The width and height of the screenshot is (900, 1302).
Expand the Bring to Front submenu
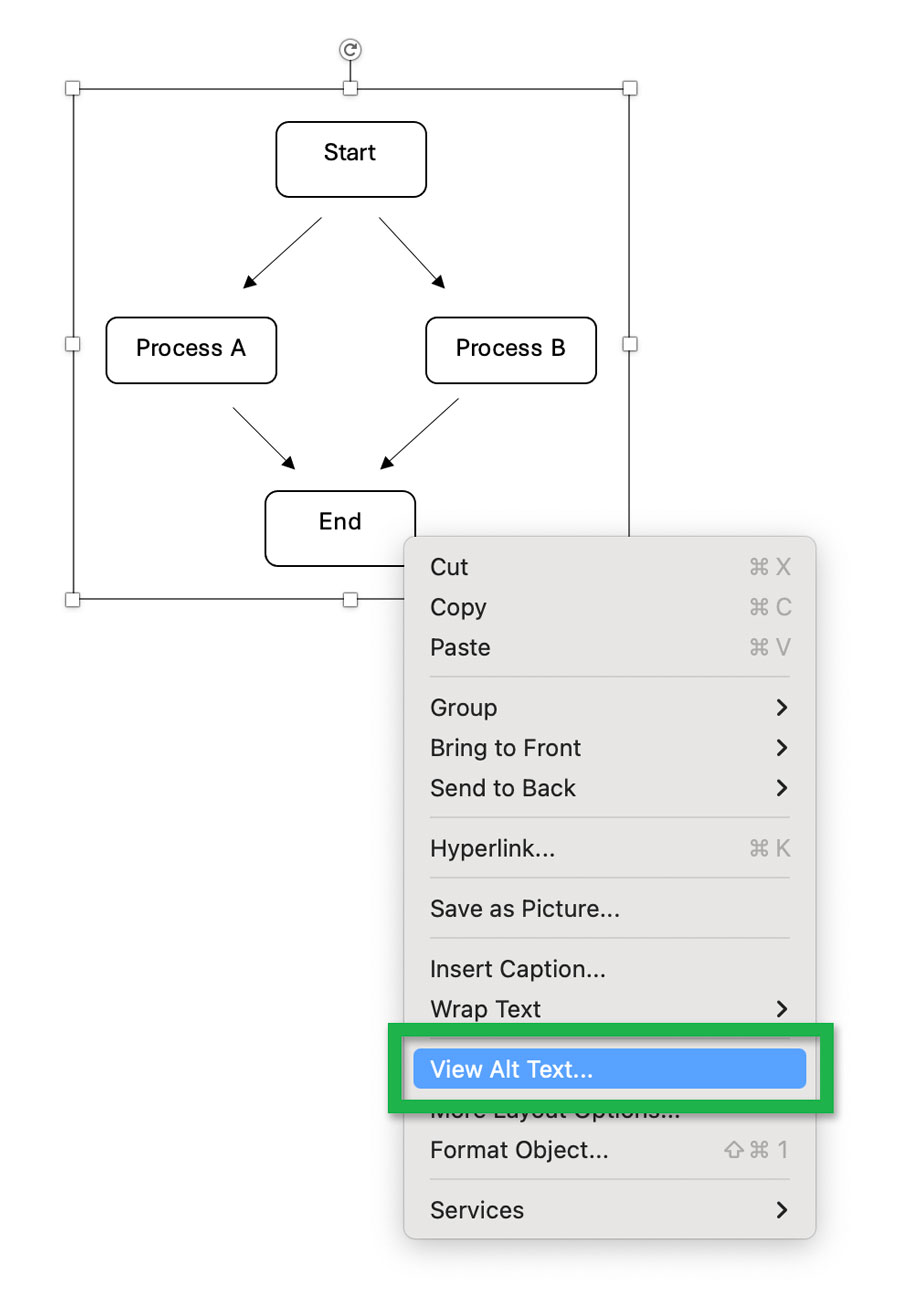(x=781, y=747)
